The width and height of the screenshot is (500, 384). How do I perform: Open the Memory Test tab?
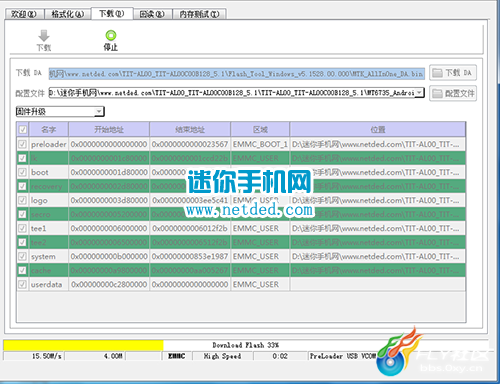tap(199, 14)
